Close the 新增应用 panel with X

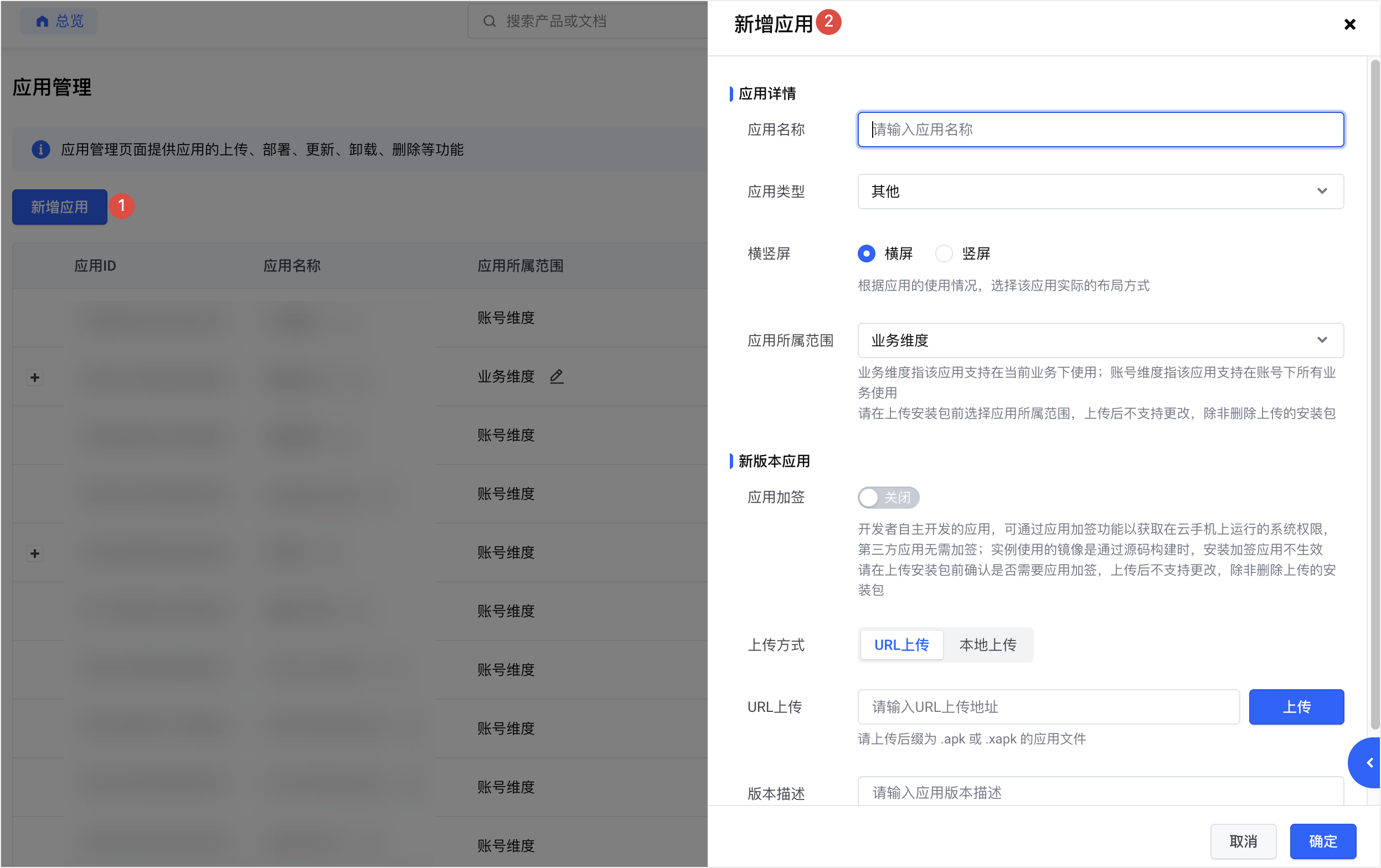[1349, 24]
